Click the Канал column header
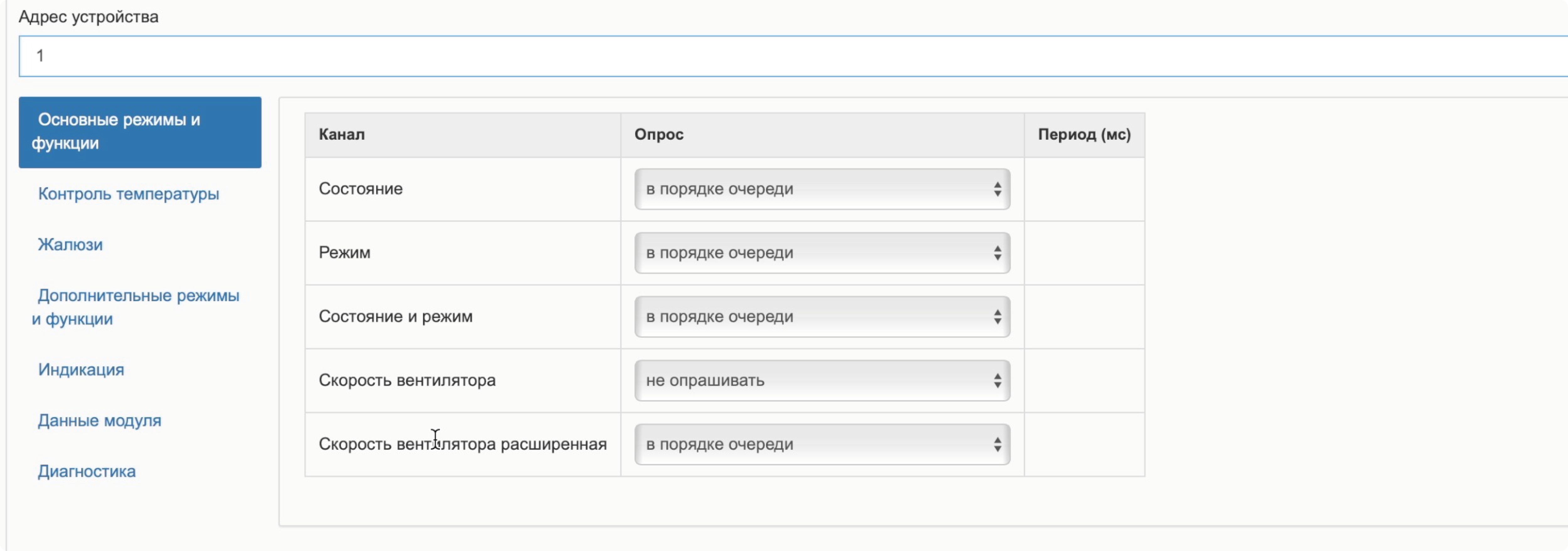The height and width of the screenshot is (551, 1568). coord(342,135)
